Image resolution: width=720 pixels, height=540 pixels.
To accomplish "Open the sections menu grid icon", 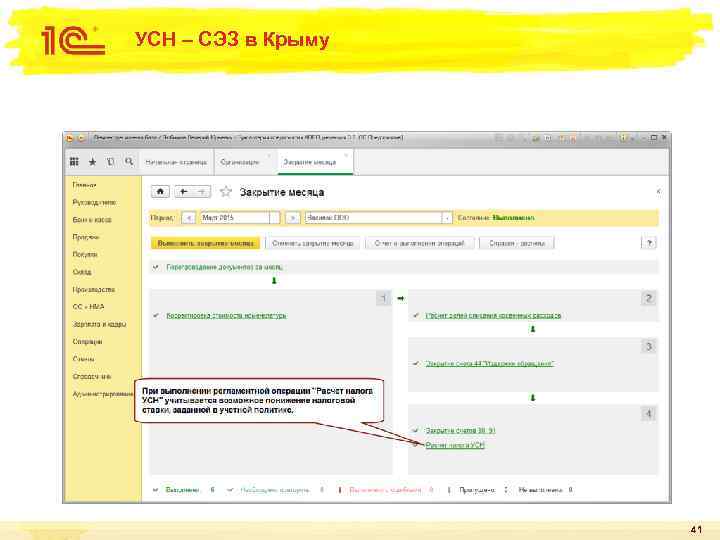I will click(74, 162).
